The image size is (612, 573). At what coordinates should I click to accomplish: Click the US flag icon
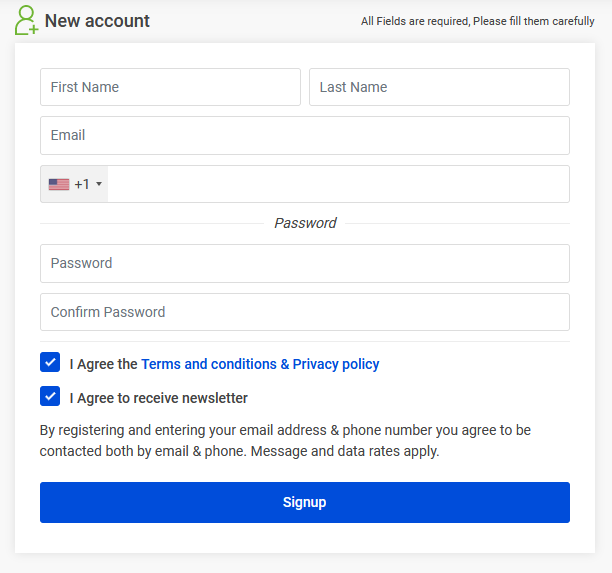[59, 184]
